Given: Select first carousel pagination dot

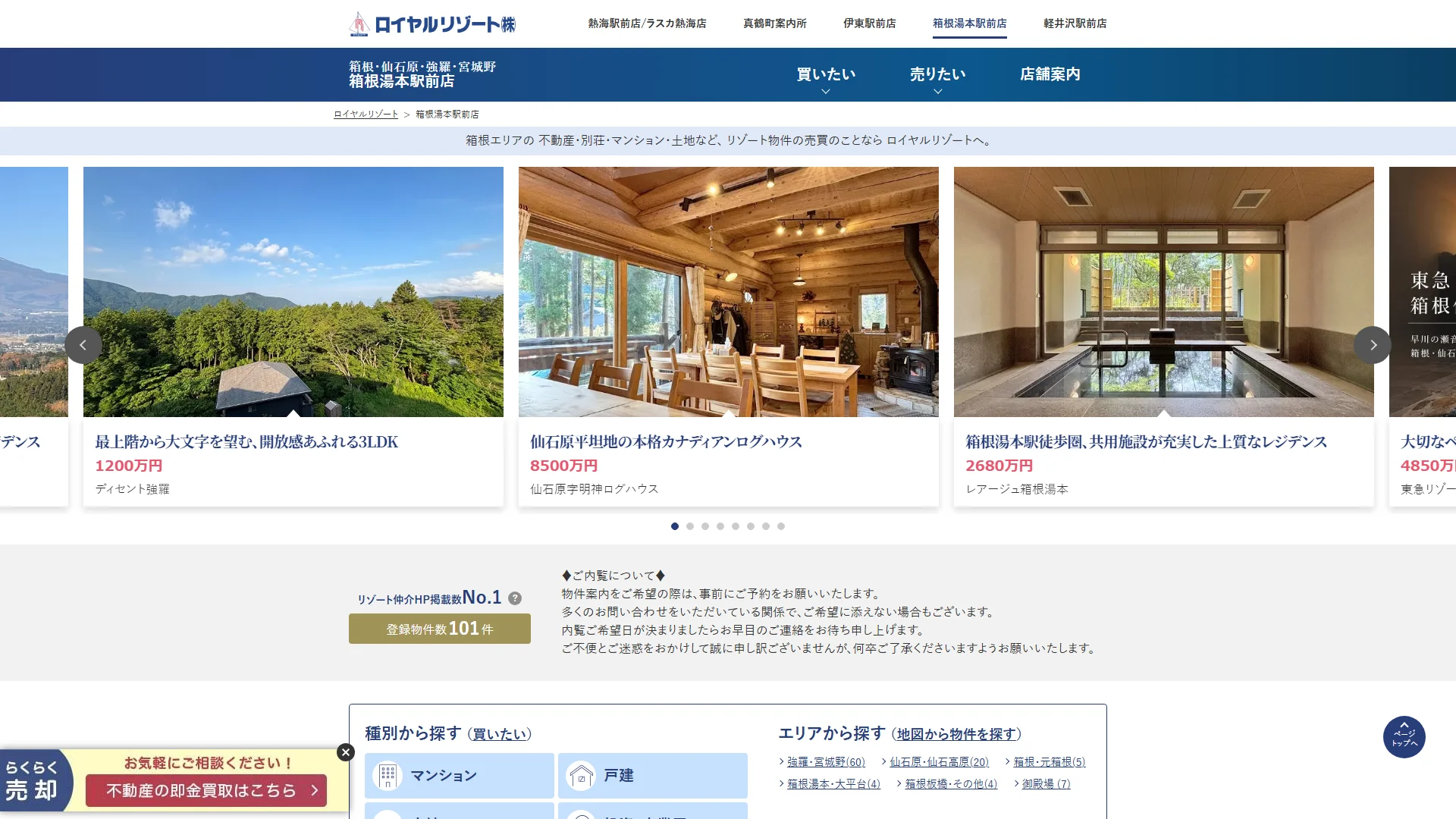Looking at the screenshot, I should 675,526.
